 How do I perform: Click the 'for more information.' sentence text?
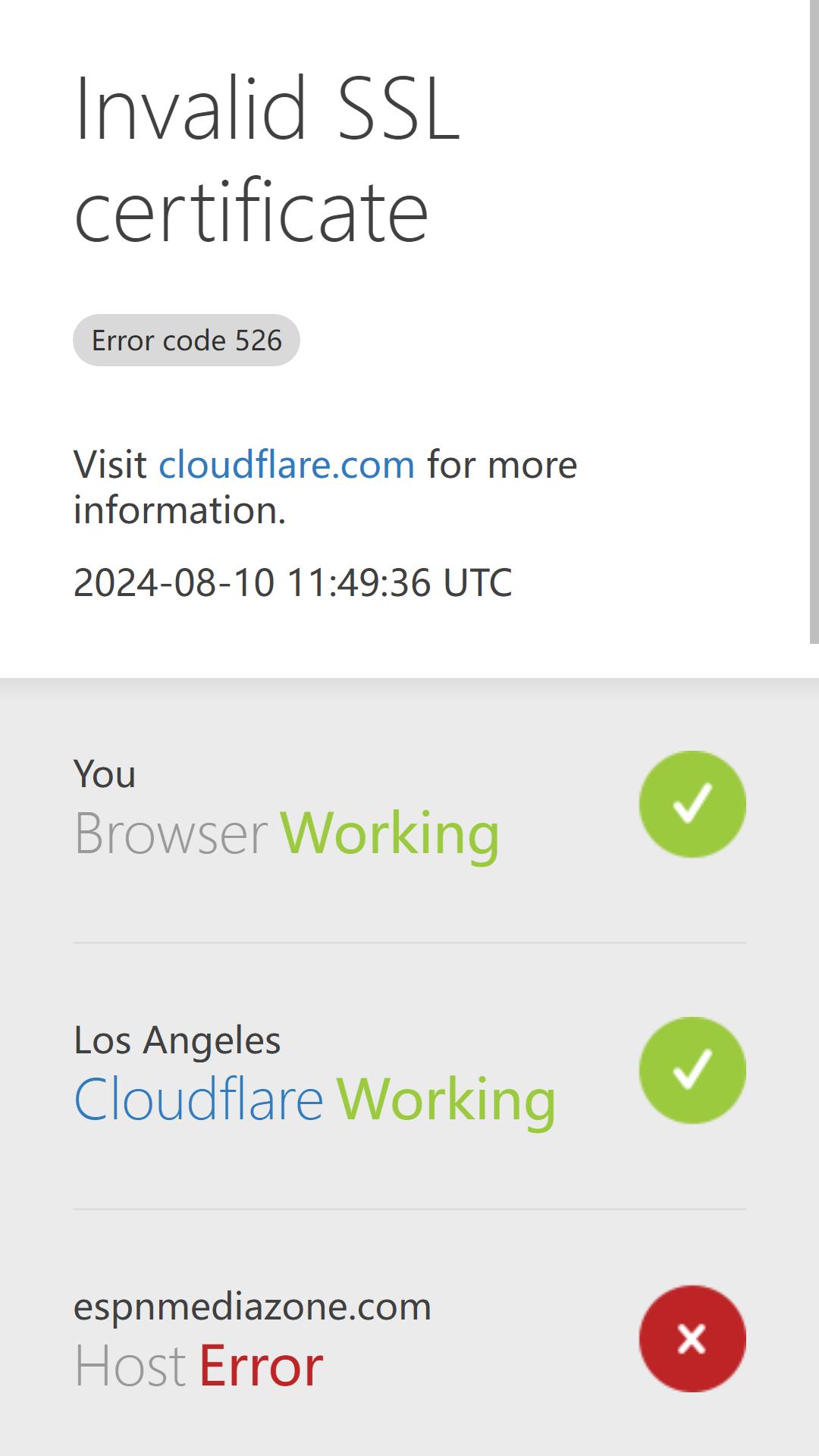pyautogui.click(x=325, y=487)
